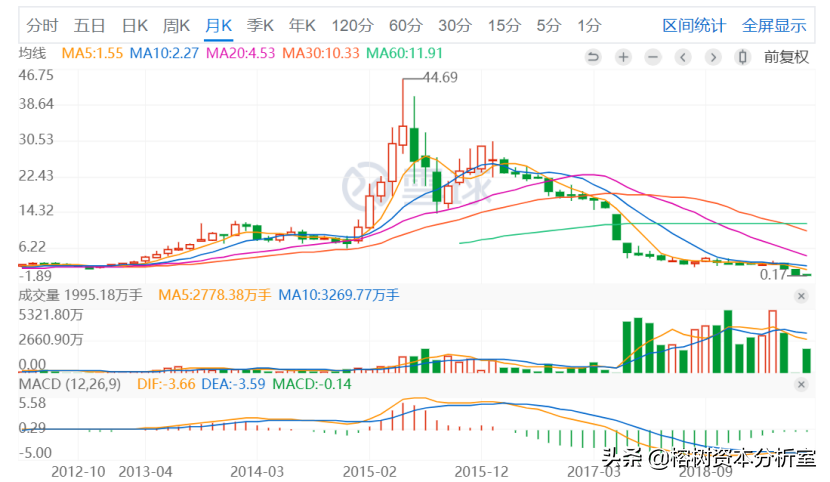830x482 pixels.
Task: Click the MA30:10.33 moving average label
Action: 321,53
